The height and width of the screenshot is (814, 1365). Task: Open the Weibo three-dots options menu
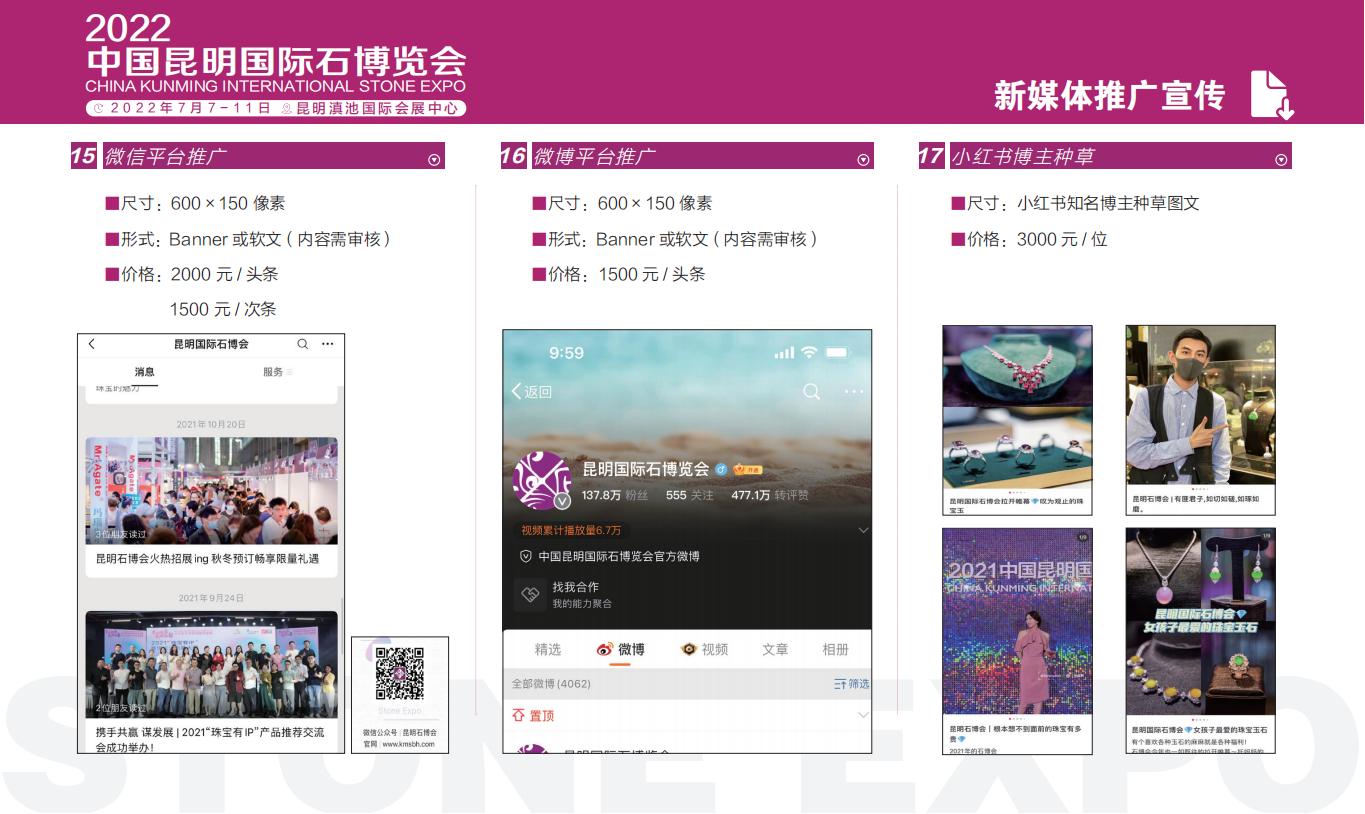pyautogui.click(x=853, y=391)
